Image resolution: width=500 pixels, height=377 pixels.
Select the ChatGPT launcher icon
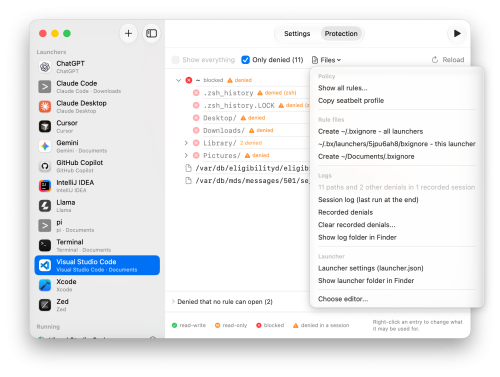point(45,67)
